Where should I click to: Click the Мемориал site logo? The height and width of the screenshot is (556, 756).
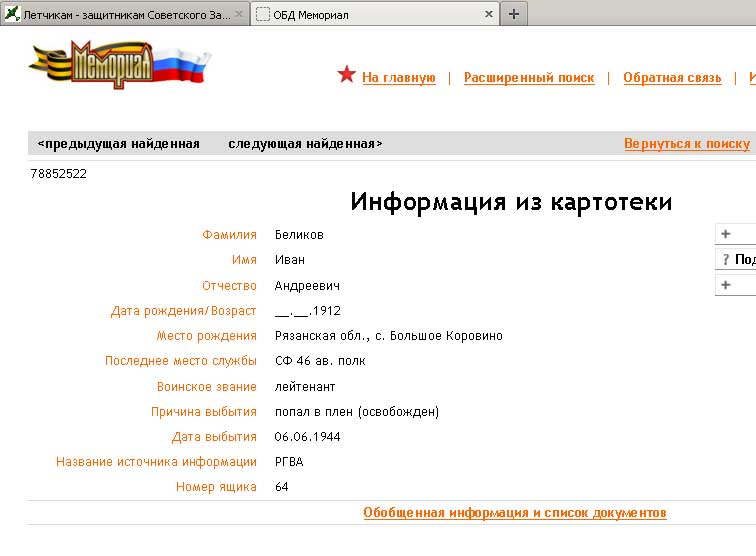120,64
